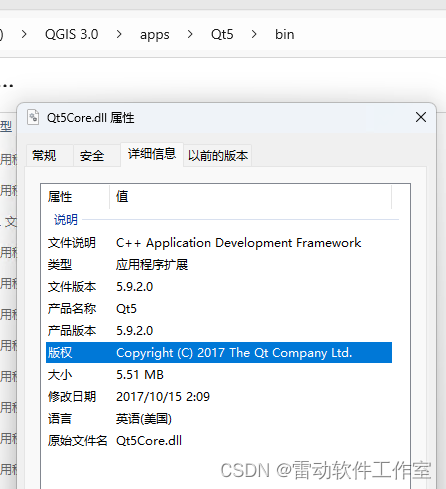
Task: Select the 详细信息 tab
Action: click(x=152, y=154)
